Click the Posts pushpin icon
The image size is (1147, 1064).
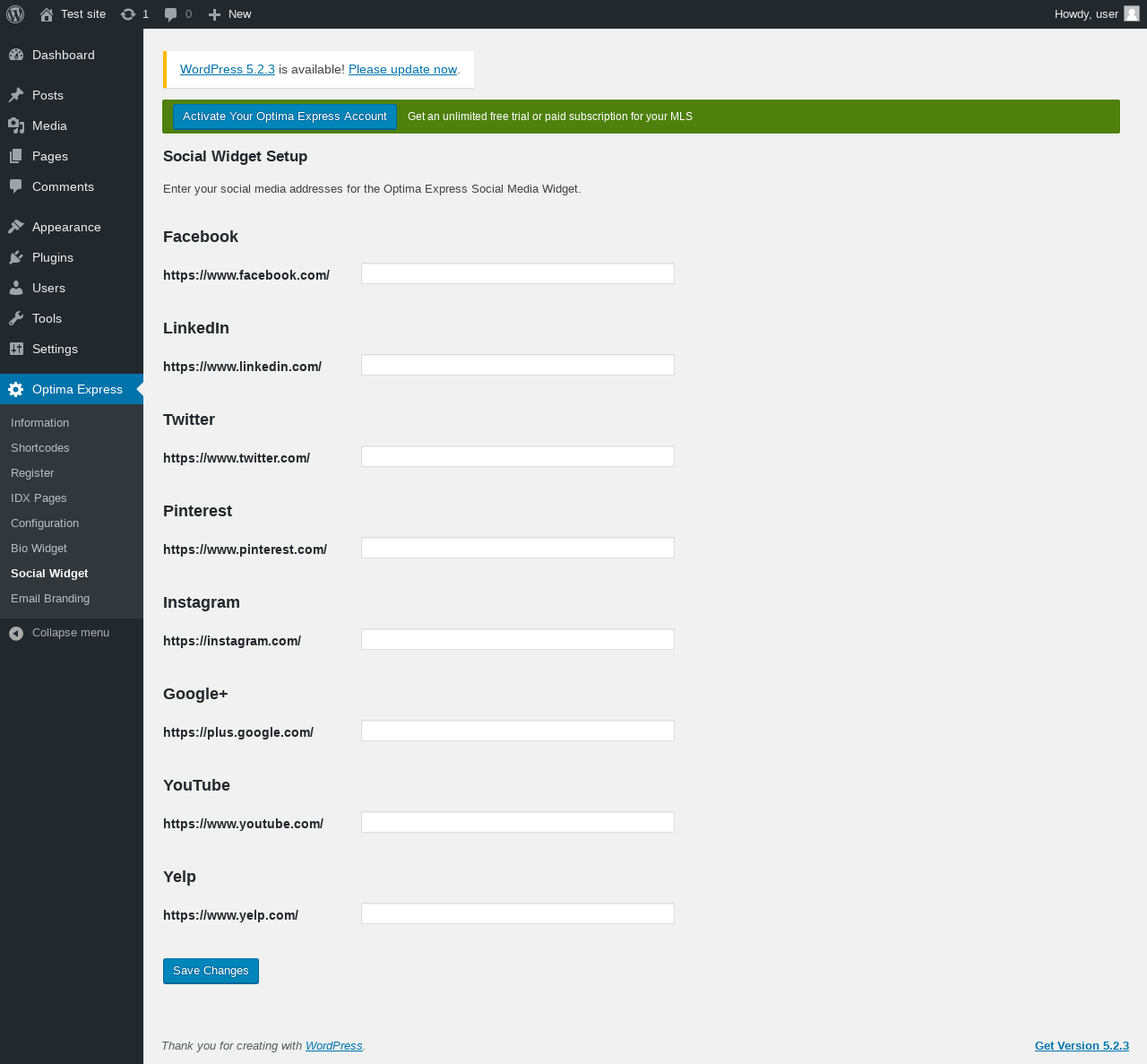click(x=16, y=95)
